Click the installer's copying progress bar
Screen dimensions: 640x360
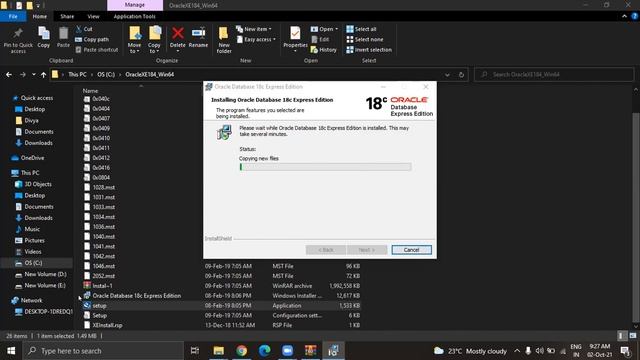325,167
